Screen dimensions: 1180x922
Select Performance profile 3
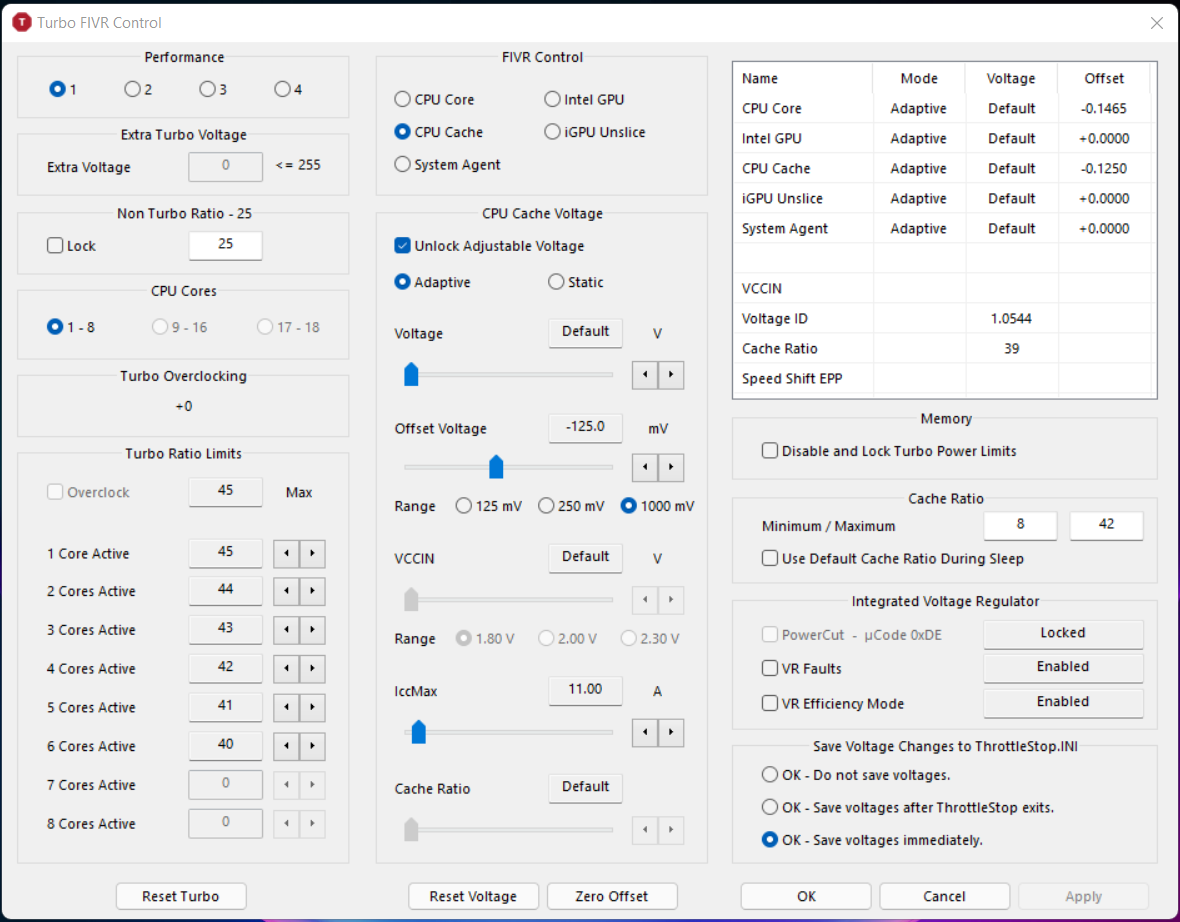[207, 89]
